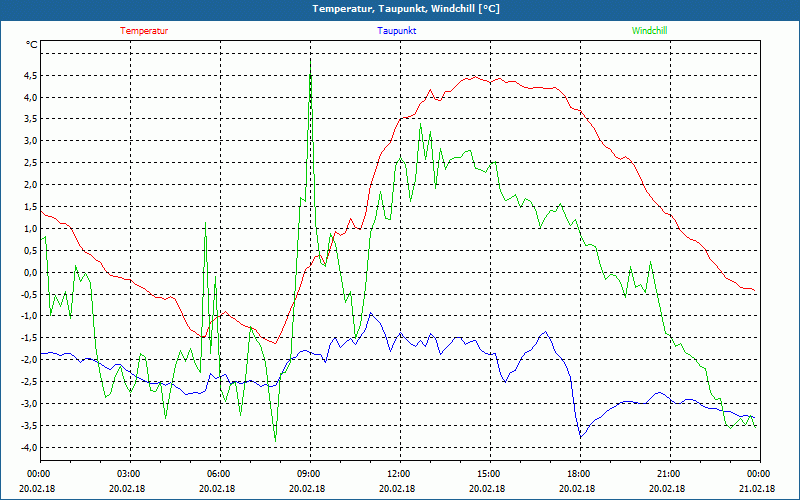Click the 0,5 y-axis value
800x500 pixels.
tap(30, 251)
